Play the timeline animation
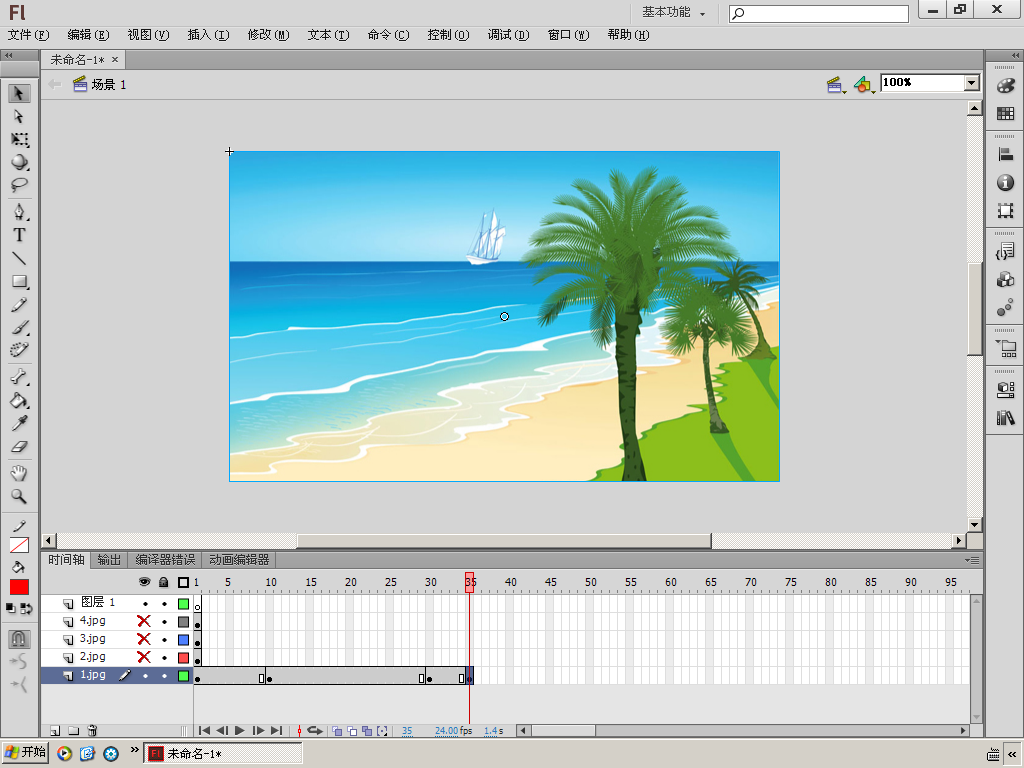Screen dimensions: 1024x768 pyautogui.click(x=240, y=731)
